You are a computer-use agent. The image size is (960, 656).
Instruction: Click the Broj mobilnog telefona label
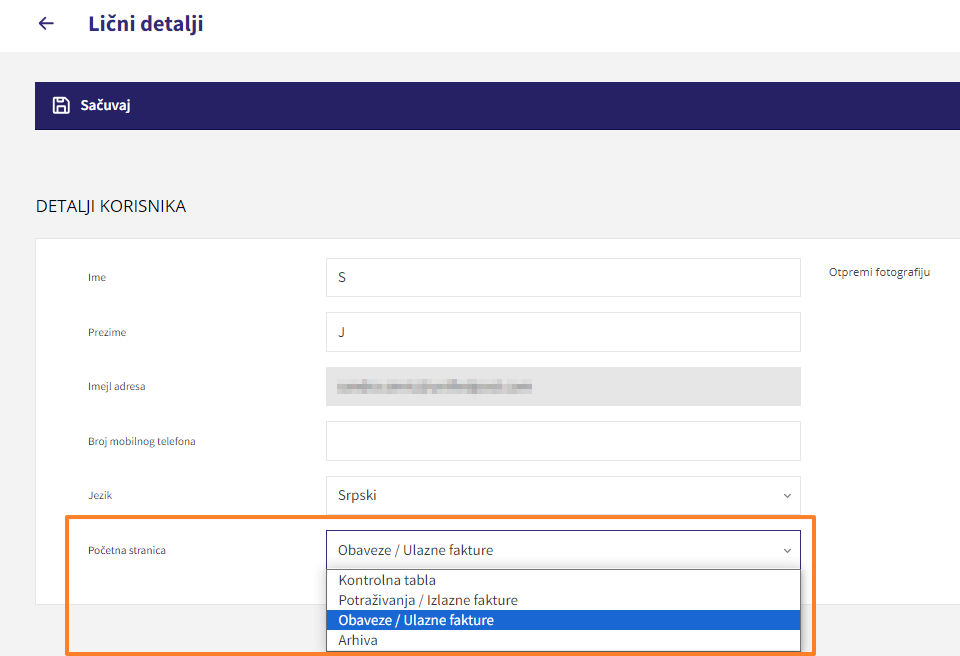(x=141, y=441)
